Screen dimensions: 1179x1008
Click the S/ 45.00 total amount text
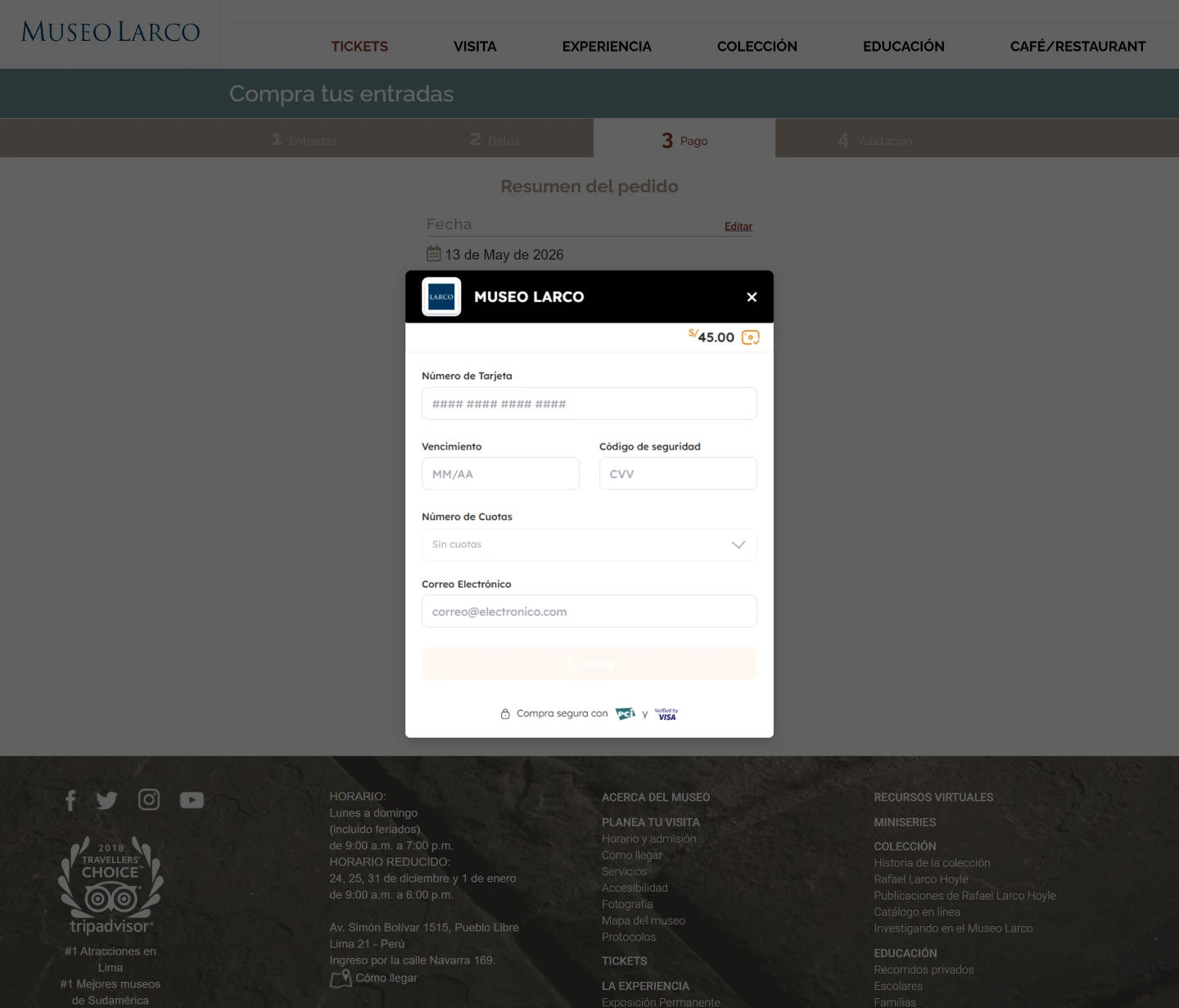[x=711, y=337]
